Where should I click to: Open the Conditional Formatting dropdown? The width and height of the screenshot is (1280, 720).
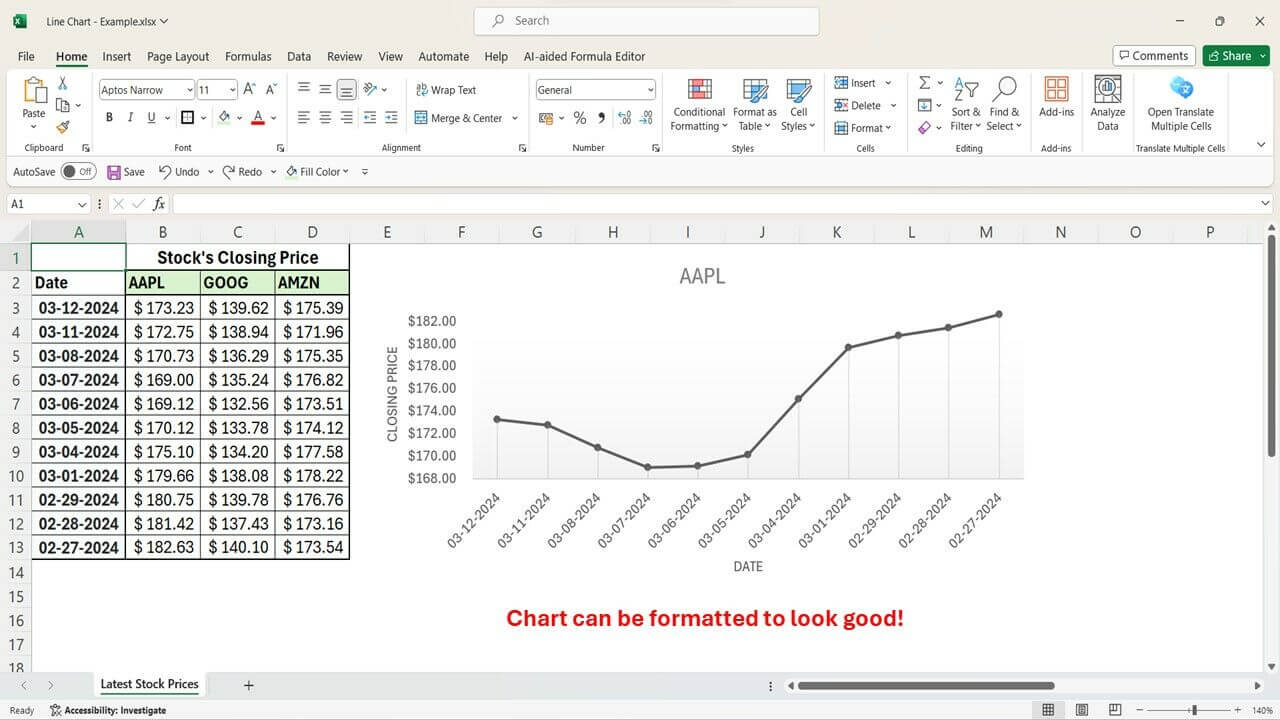coord(699,104)
